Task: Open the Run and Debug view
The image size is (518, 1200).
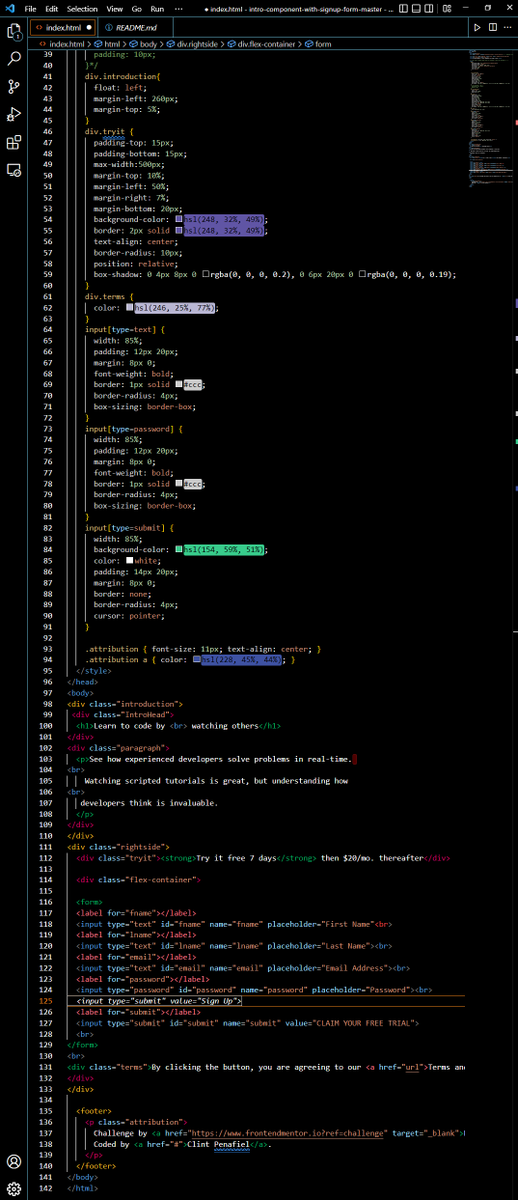Action: click(14, 114)
